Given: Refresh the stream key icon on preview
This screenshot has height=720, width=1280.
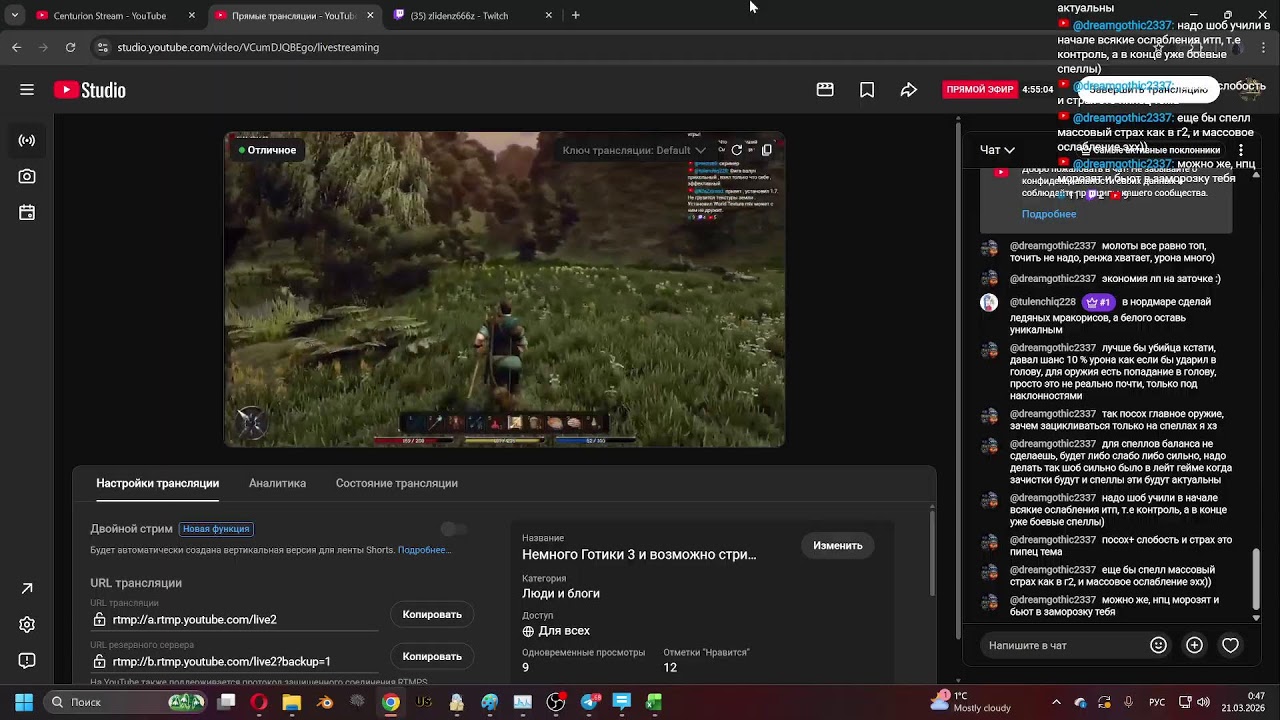Looking at the screenshot, I should pos(737,150).
